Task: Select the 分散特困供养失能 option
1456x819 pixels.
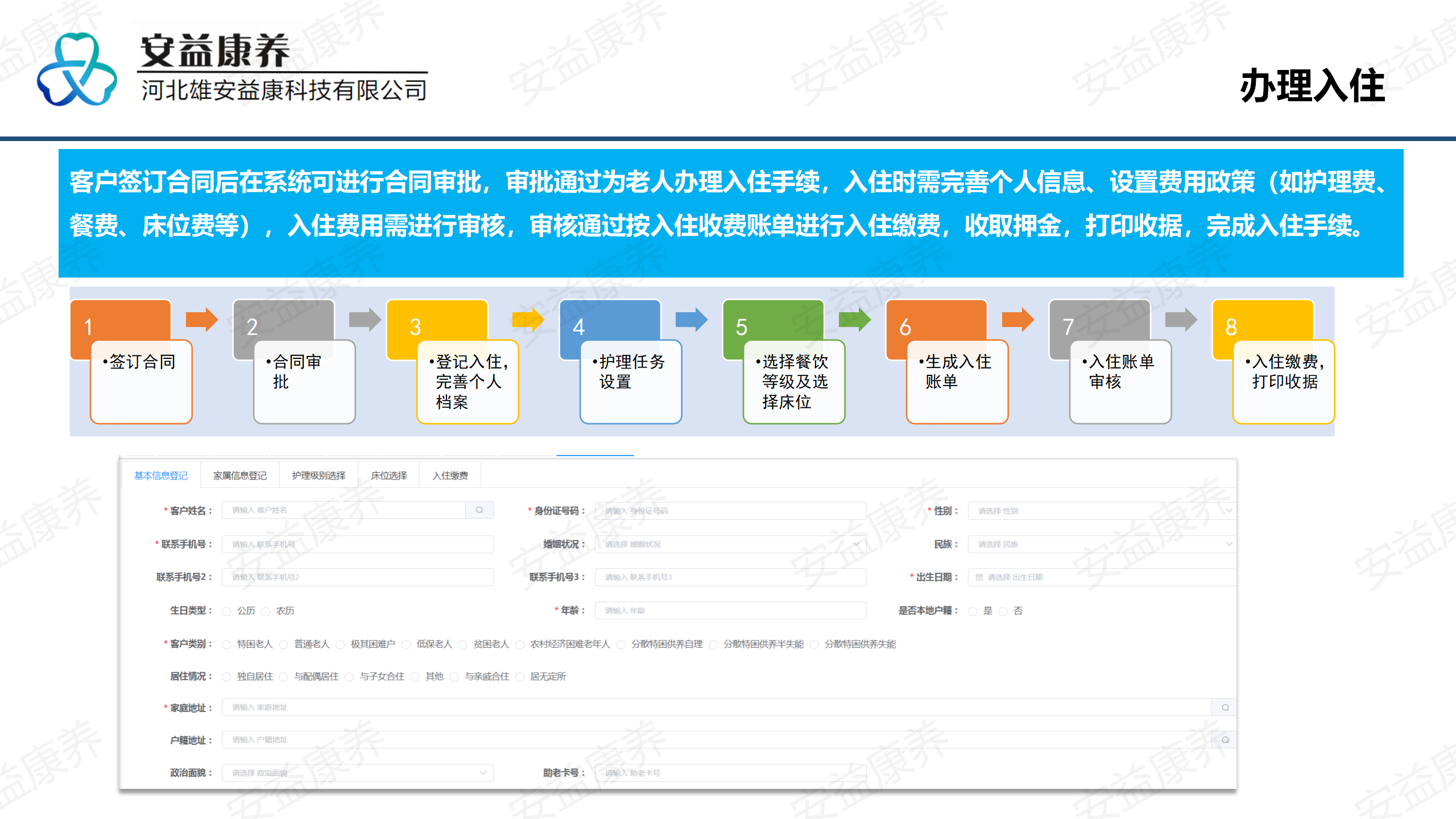Action: click(814, 644)
